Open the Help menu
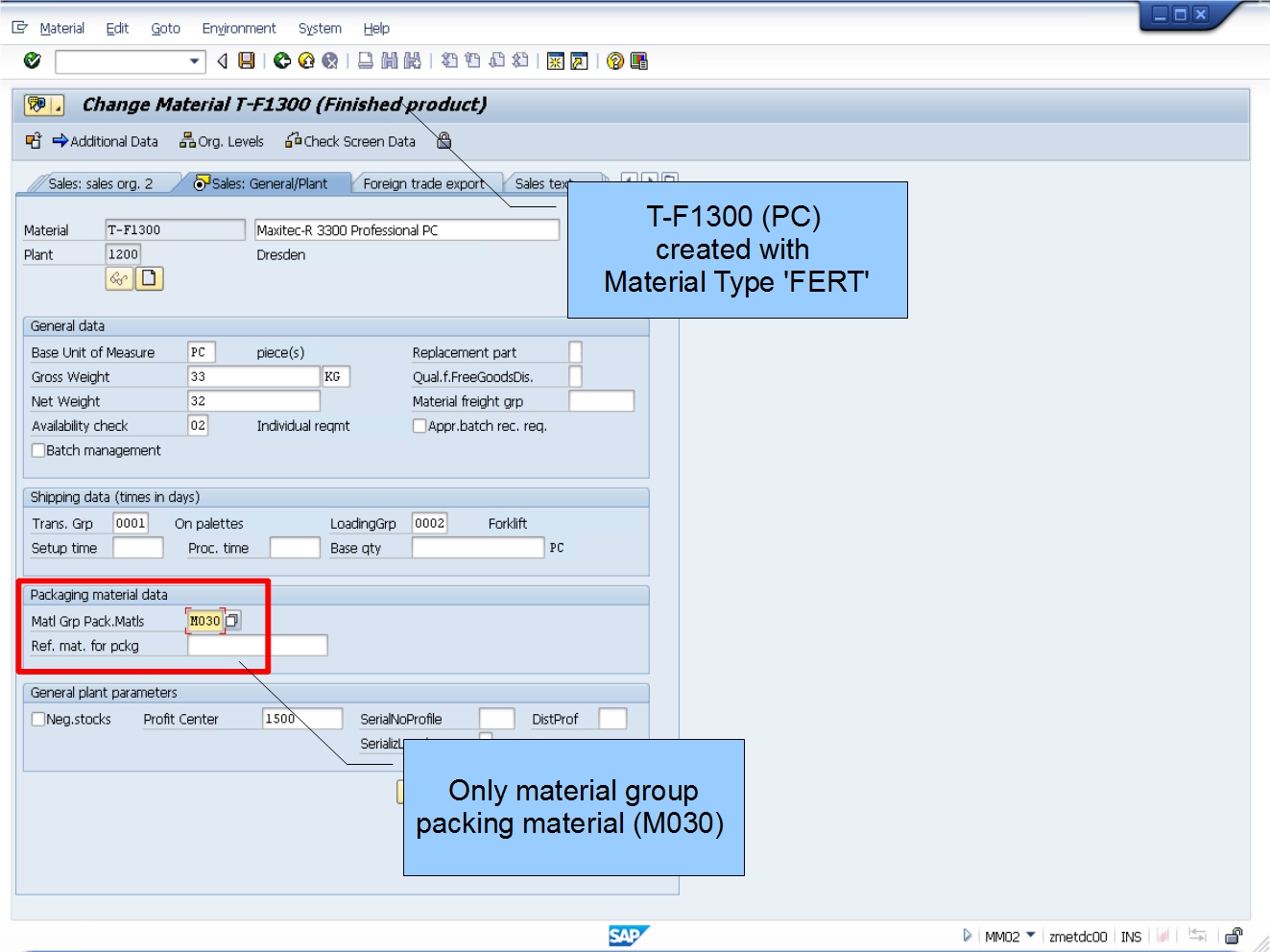The image size is (1270, 952). 376,29
